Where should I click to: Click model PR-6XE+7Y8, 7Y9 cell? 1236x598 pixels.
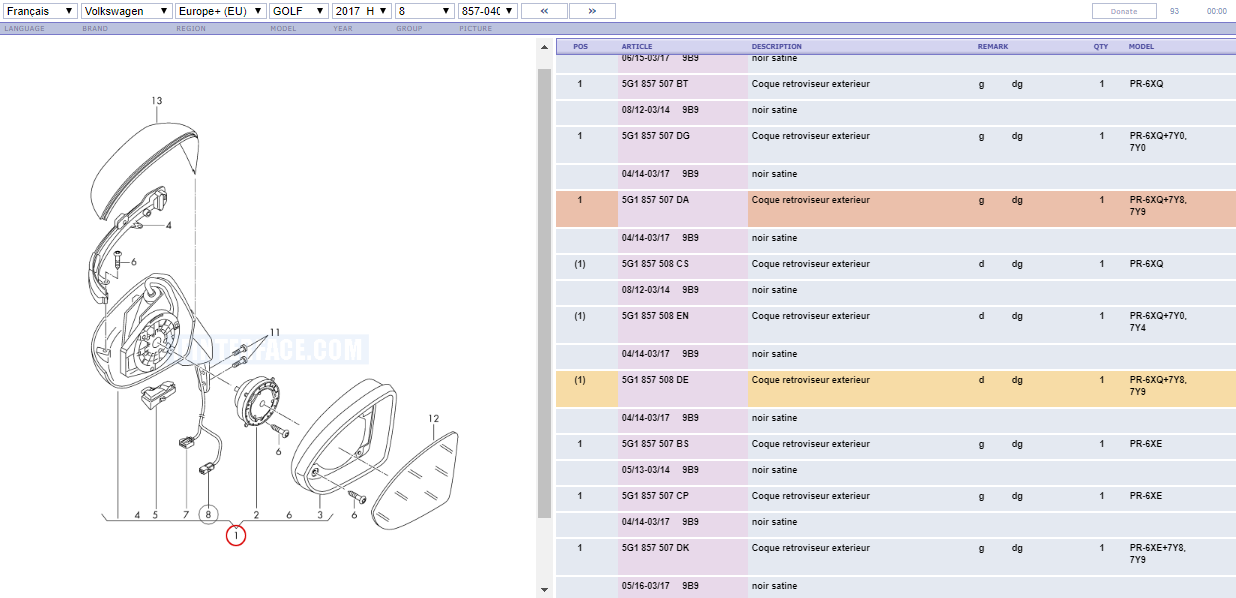(1159, 554)
